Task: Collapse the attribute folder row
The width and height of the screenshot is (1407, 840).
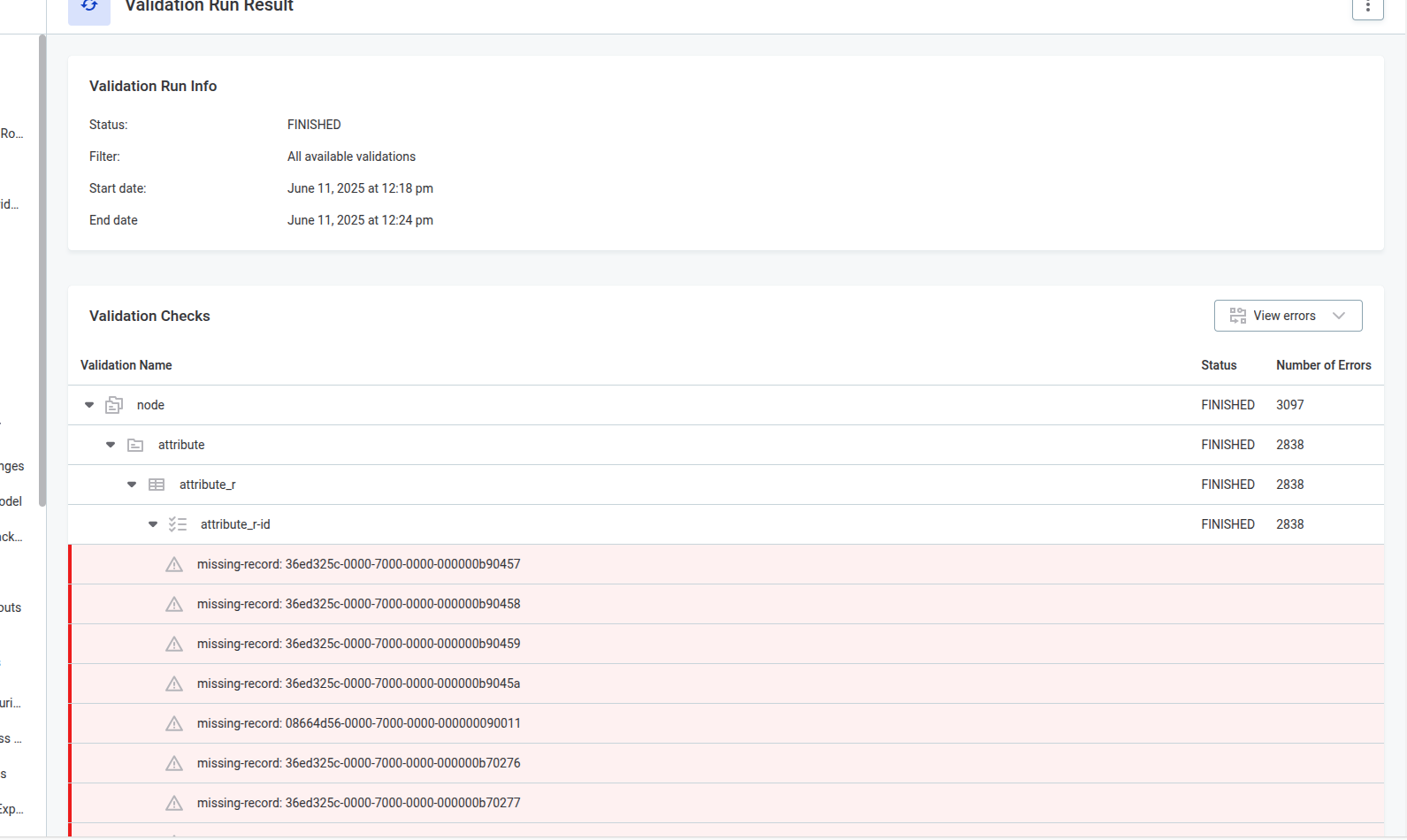Action: (x=111, y=445)
